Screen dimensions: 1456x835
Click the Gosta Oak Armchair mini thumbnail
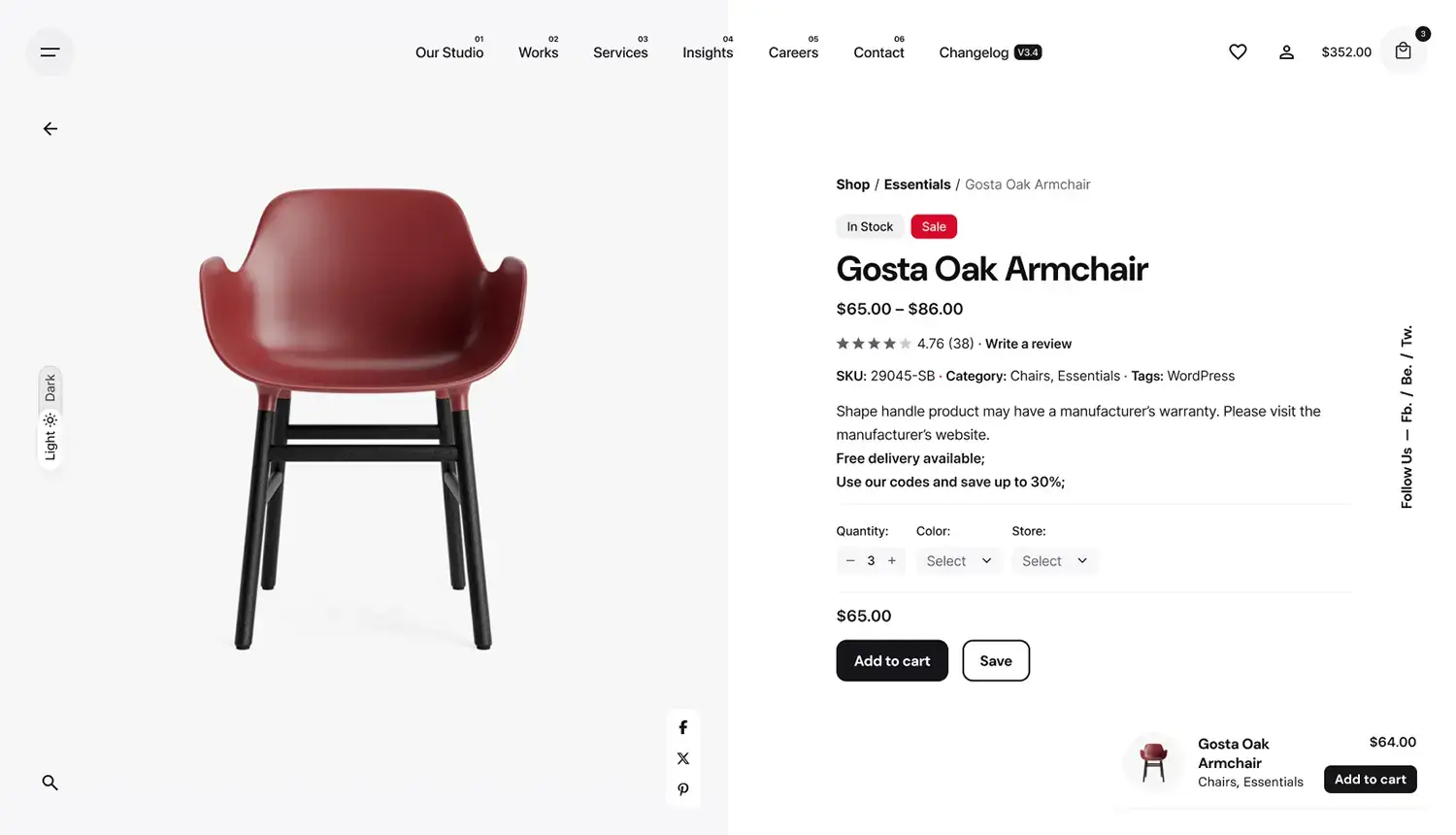(x=1153, y=762)
